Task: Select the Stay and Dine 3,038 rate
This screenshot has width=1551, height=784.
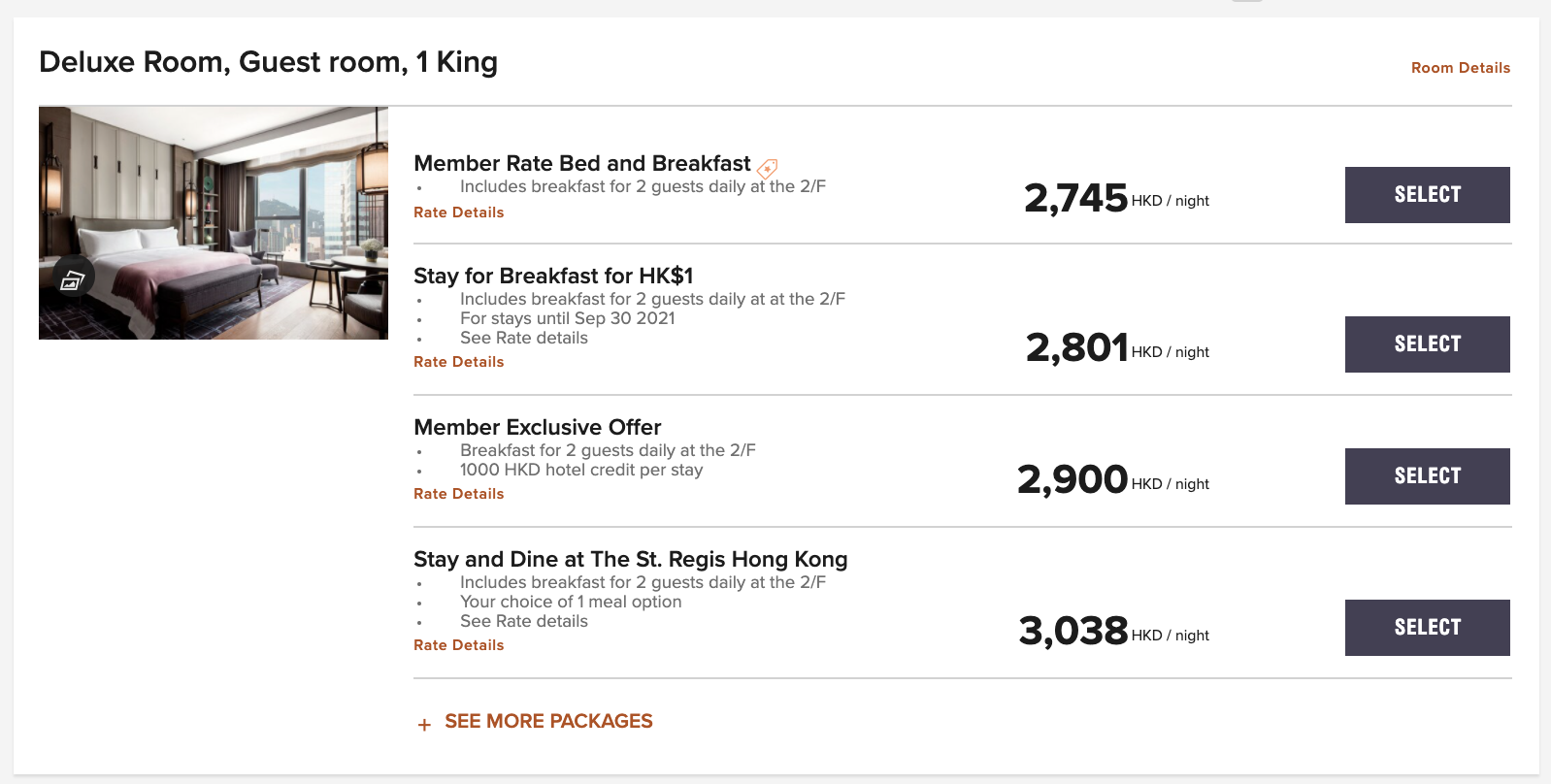Action: (1428, 628)
